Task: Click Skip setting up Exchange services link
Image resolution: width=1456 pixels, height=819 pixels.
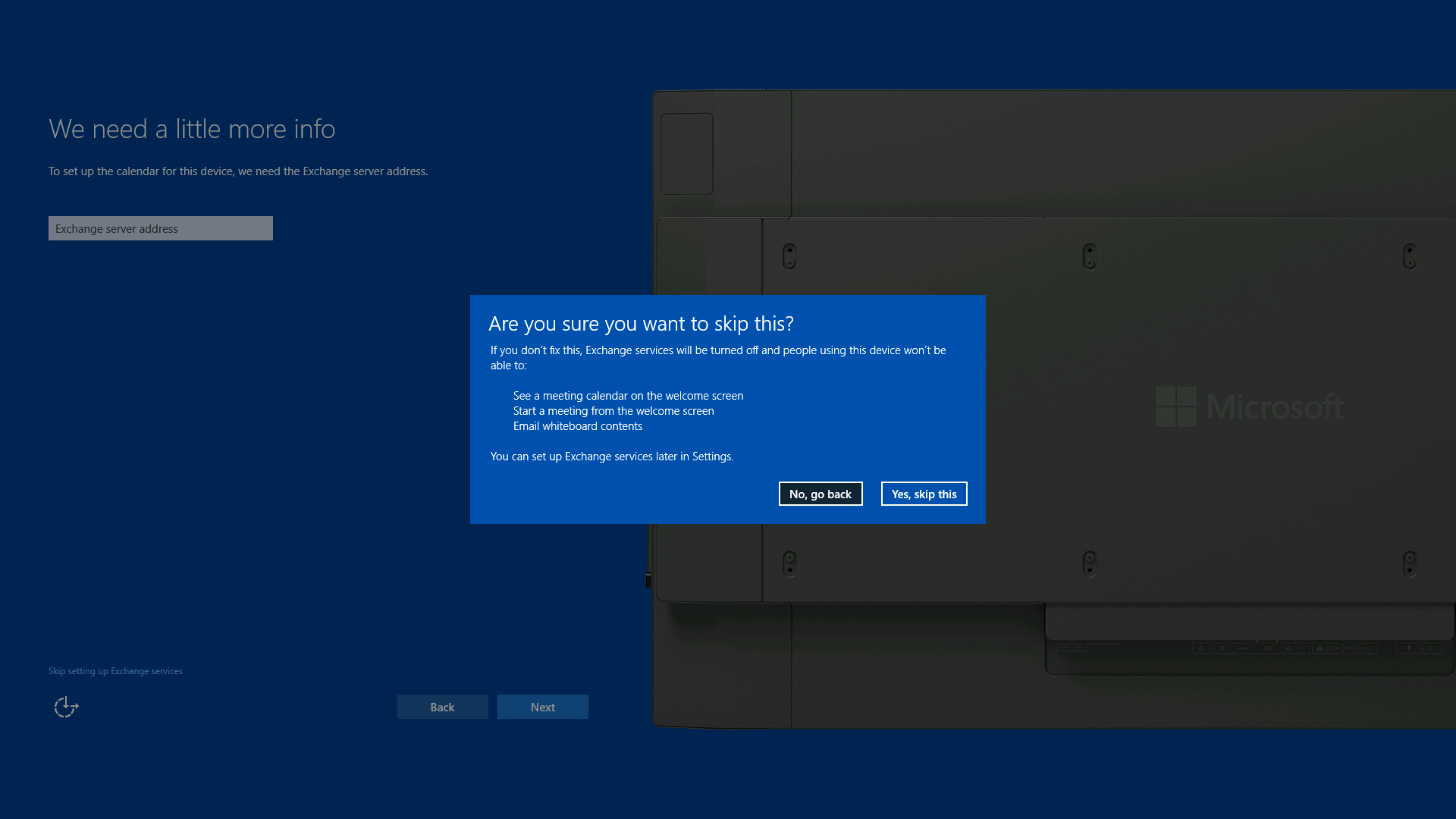Action: [x=115, y=671]
